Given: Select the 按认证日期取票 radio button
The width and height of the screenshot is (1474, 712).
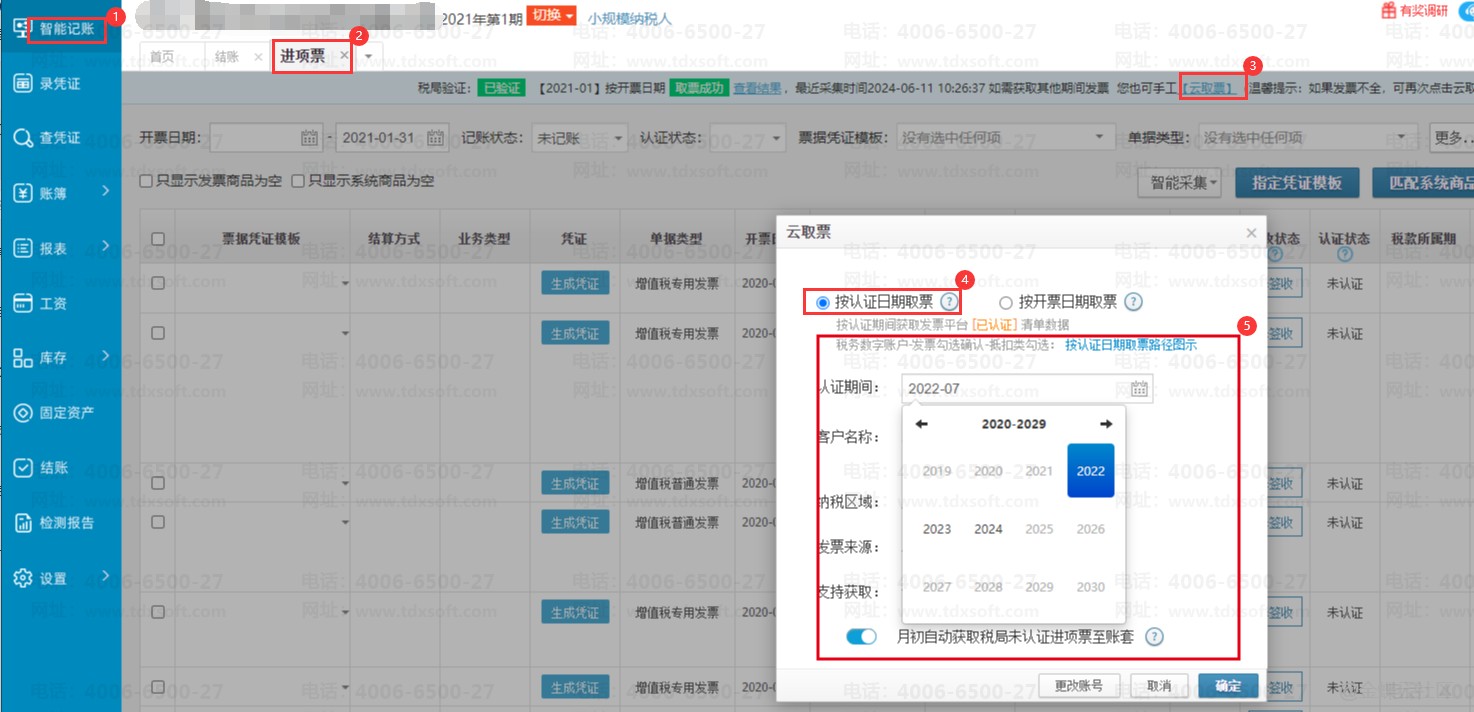Looking at the screenshot, I should [x=823, y=302].
